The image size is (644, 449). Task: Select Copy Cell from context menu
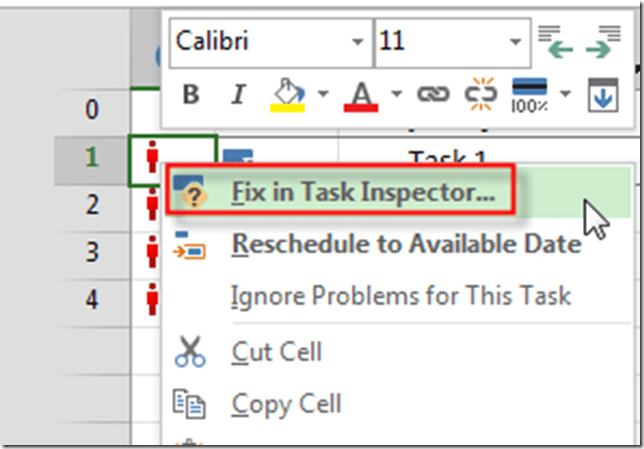(x=287, y=404)
